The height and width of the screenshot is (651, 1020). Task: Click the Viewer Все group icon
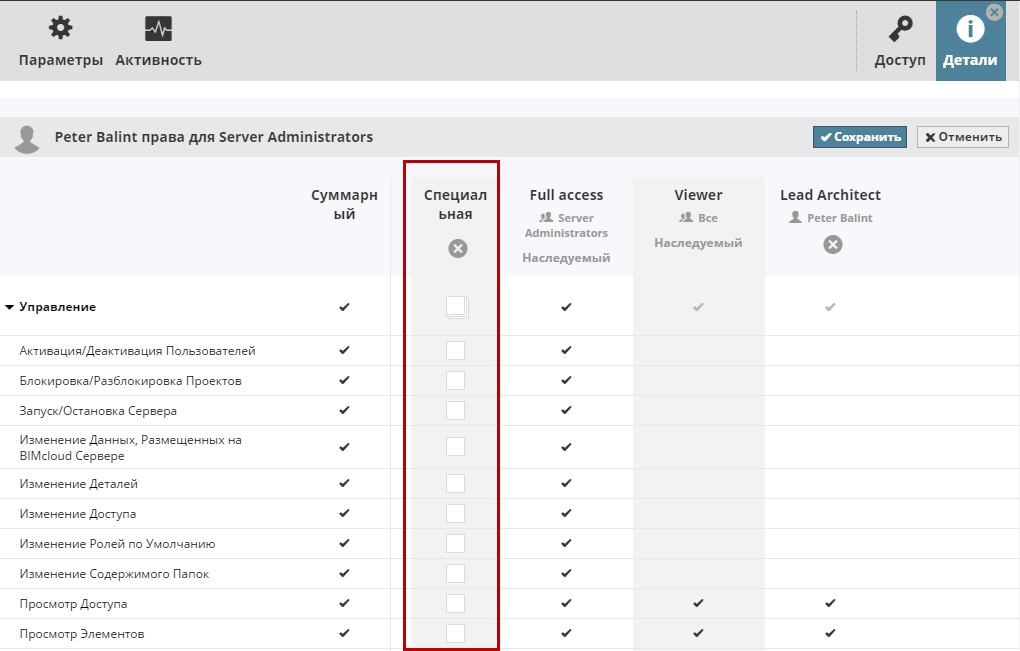coord(686,217)
